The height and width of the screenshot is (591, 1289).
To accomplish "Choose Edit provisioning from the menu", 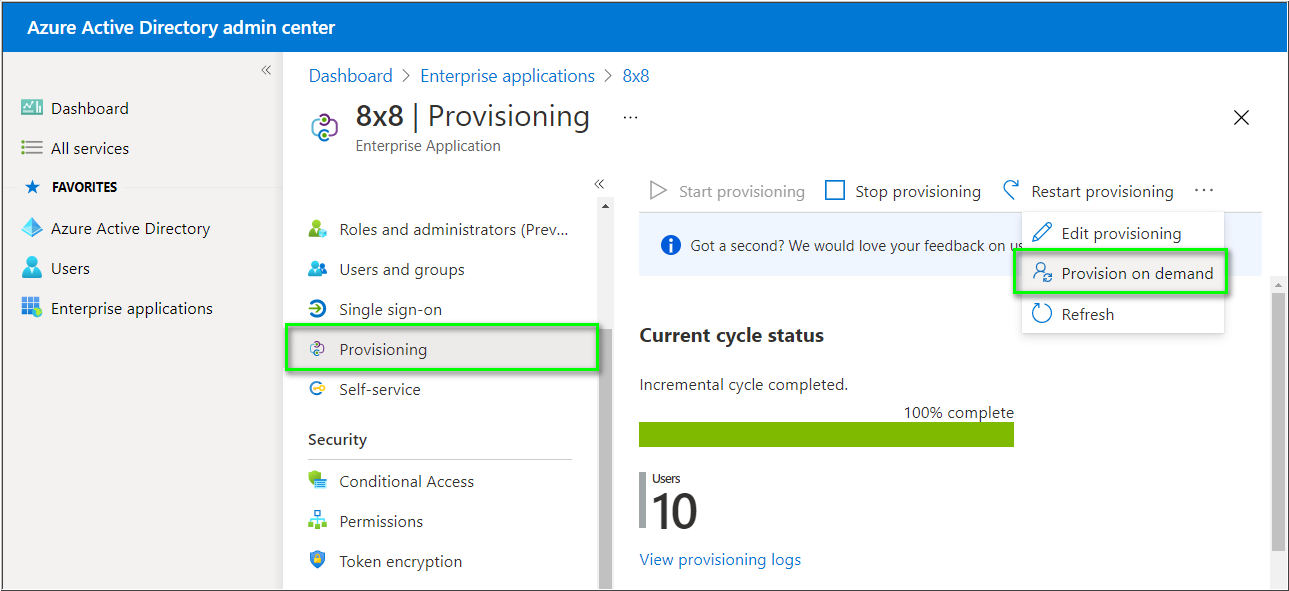I will click(x=1120, y=233).
